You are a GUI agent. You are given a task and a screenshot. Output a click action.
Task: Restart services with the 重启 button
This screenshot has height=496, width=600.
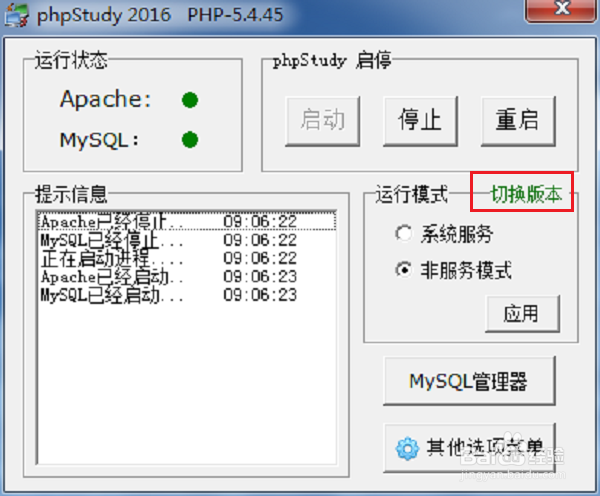click(x=518, y=121)
